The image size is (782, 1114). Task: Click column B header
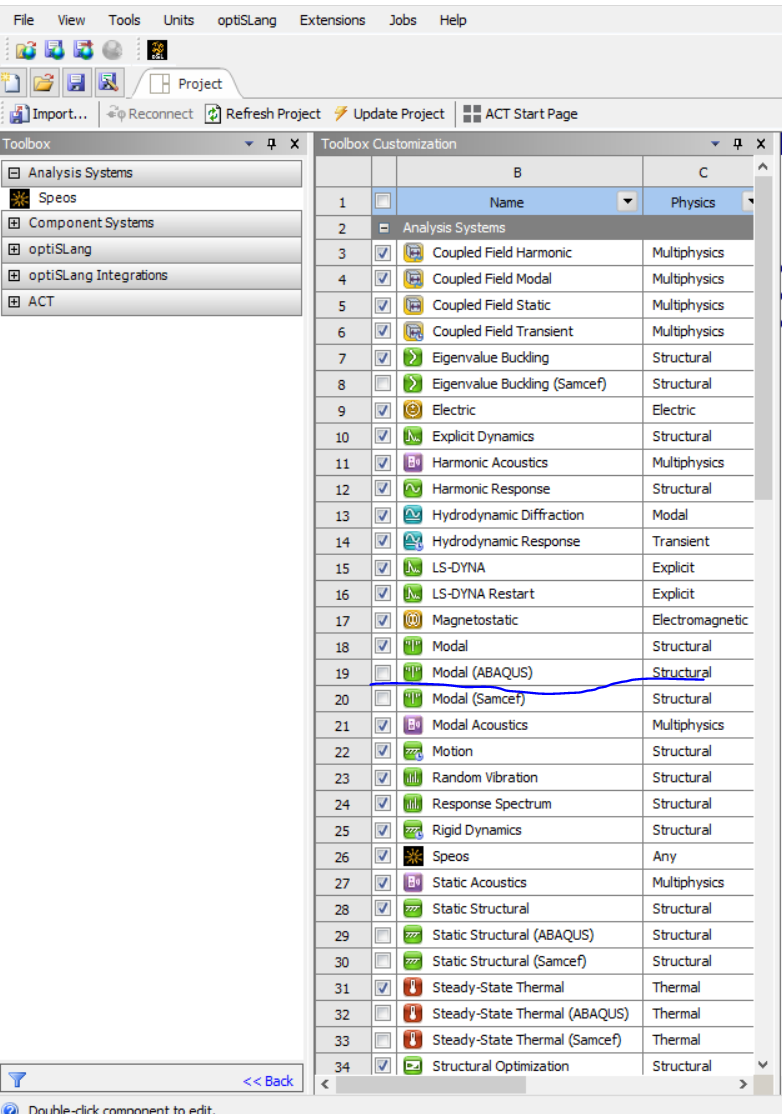coord(519,173)
